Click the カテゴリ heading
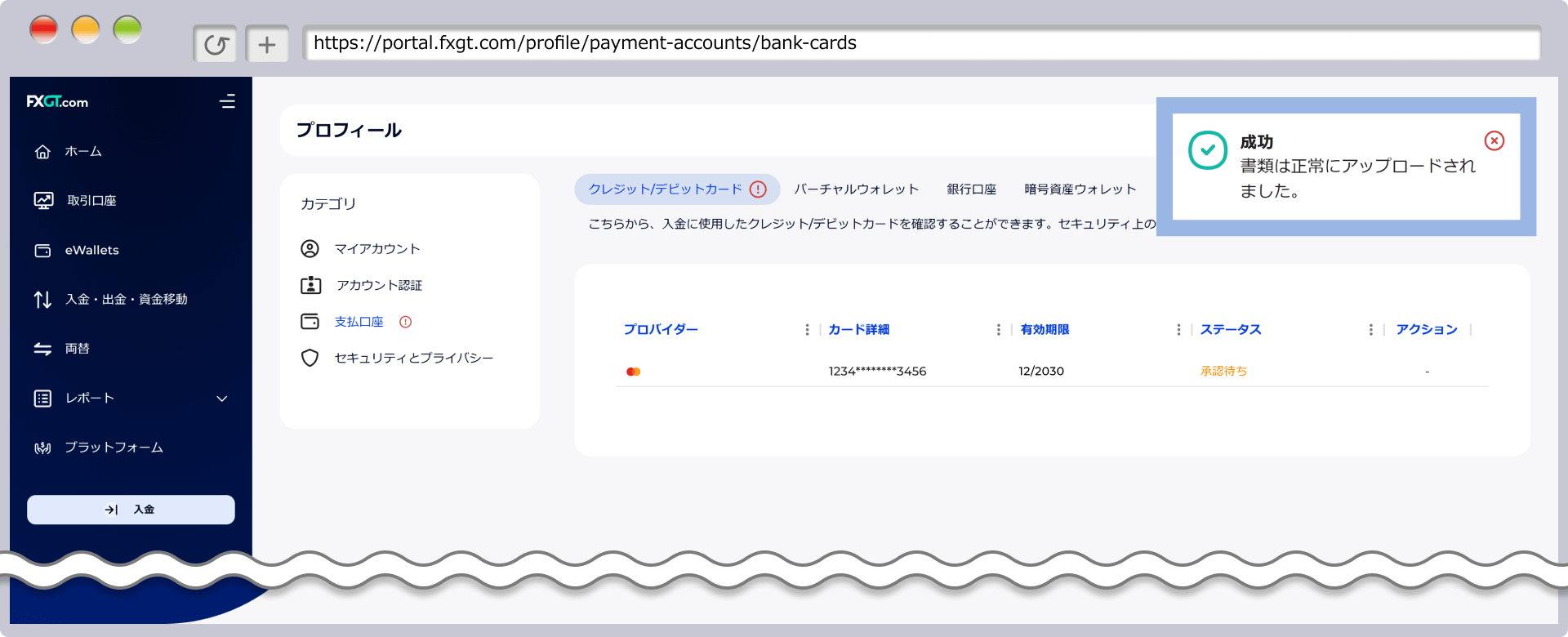The image size is (1568, 637). [x=328, y=204]
